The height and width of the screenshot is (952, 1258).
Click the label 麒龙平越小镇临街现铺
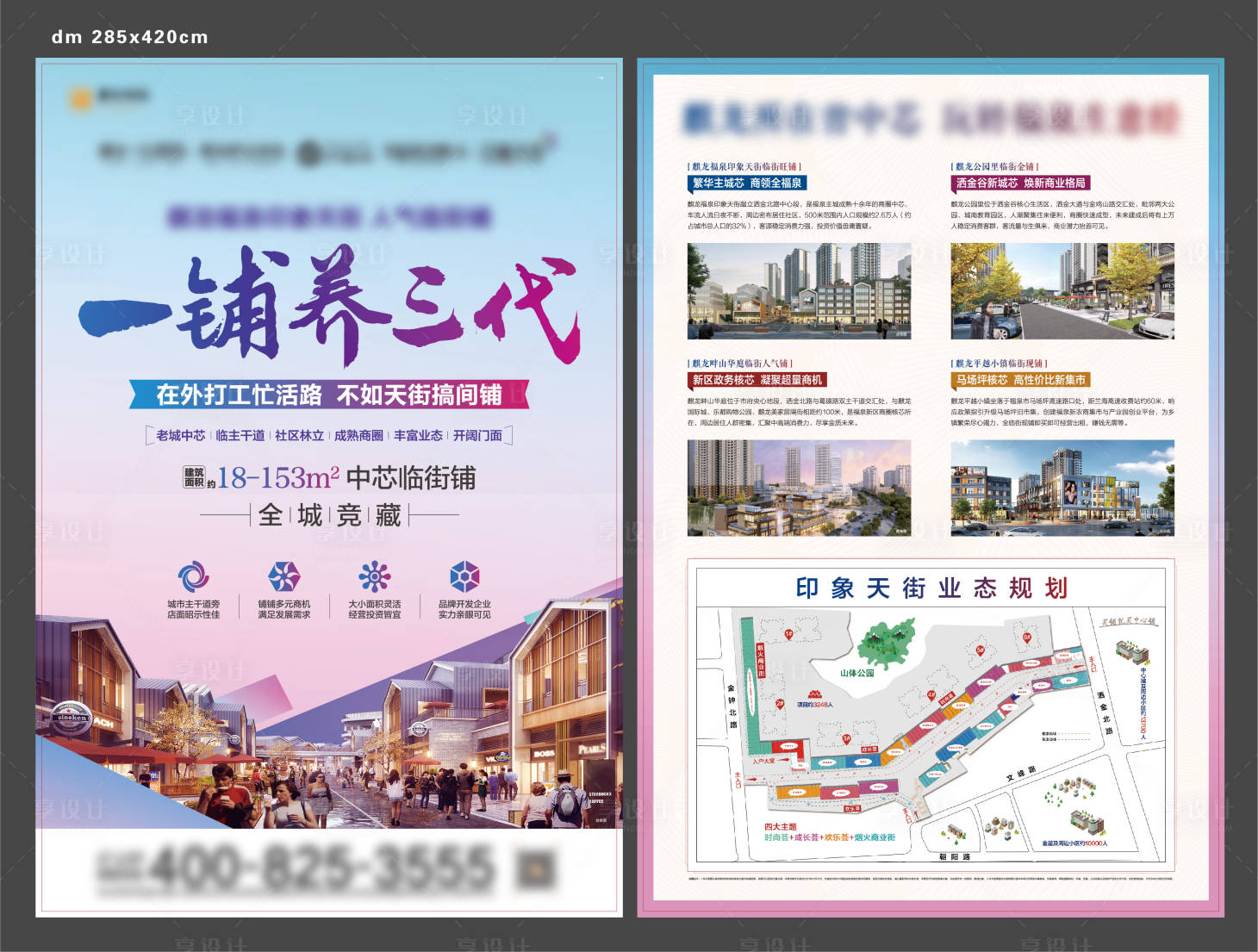[x=1000, y=364]
